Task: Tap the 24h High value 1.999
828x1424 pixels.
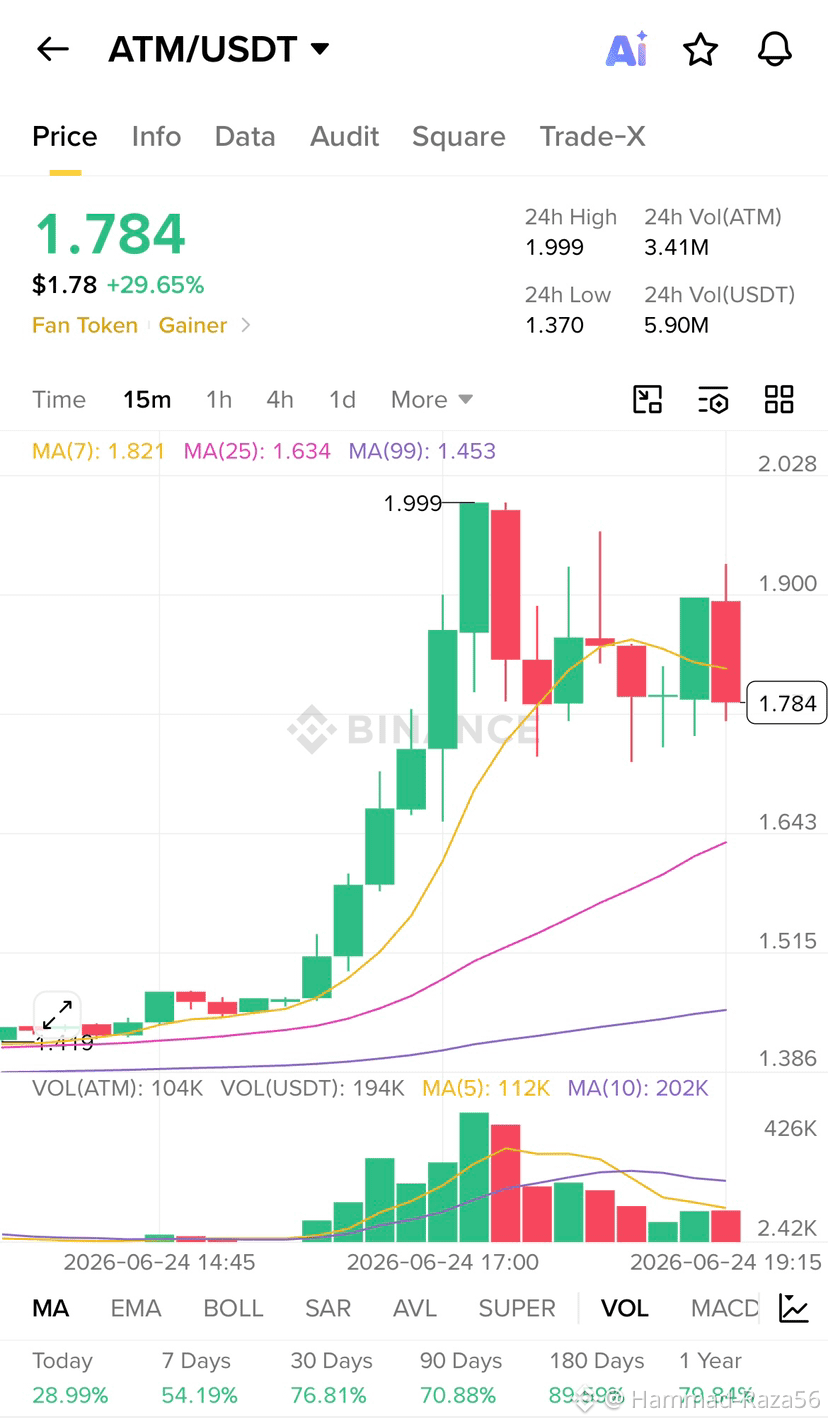Action: tap(555, 247)
